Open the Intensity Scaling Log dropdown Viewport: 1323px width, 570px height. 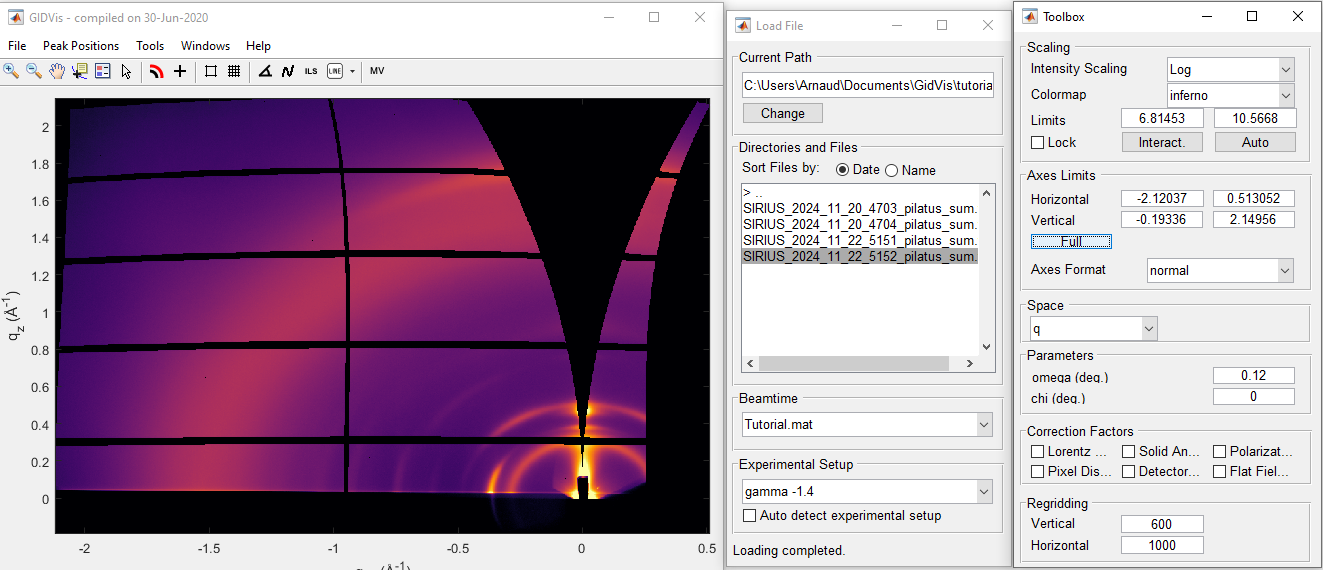tap(1230, 69)
